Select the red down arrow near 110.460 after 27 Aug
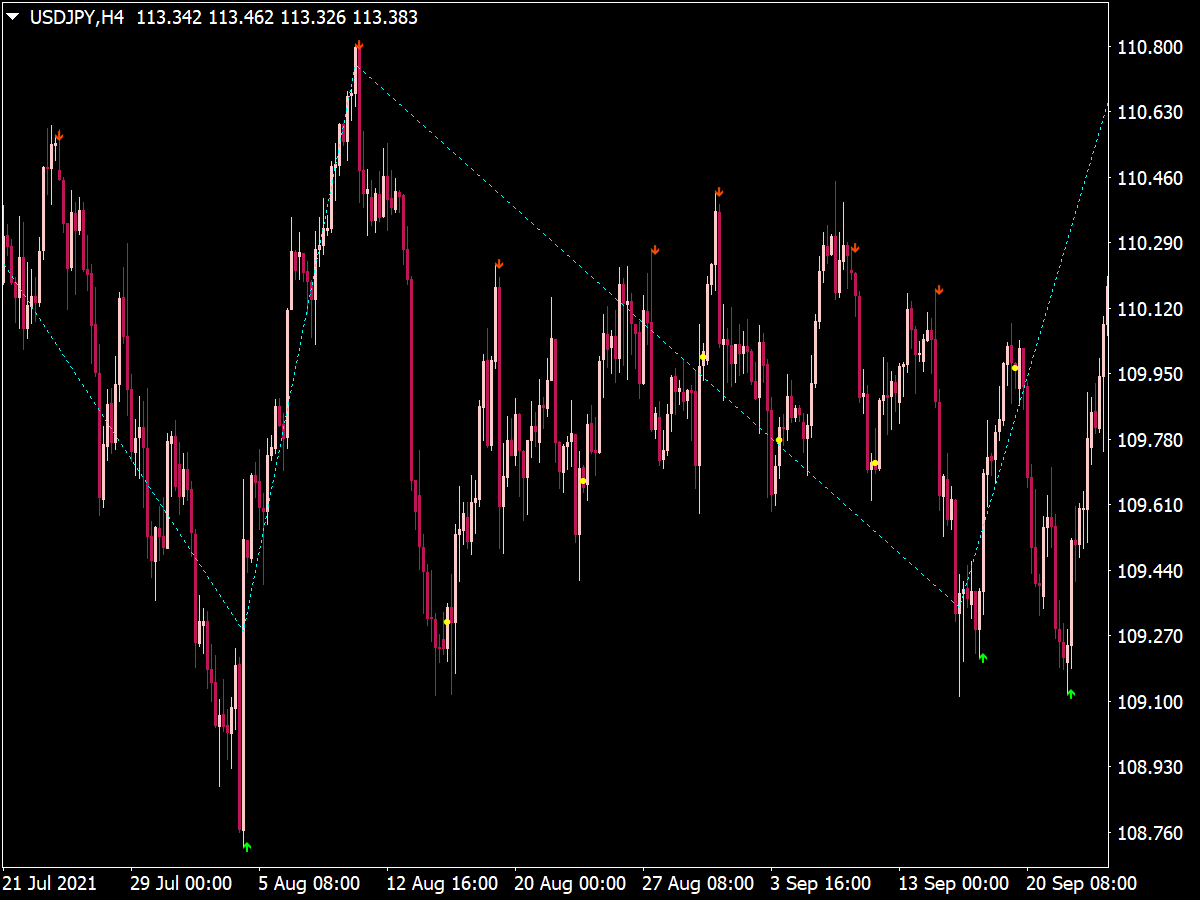The width and height of the screenshot is (1200, 900). pyautogui.click(x=719, y=192)
